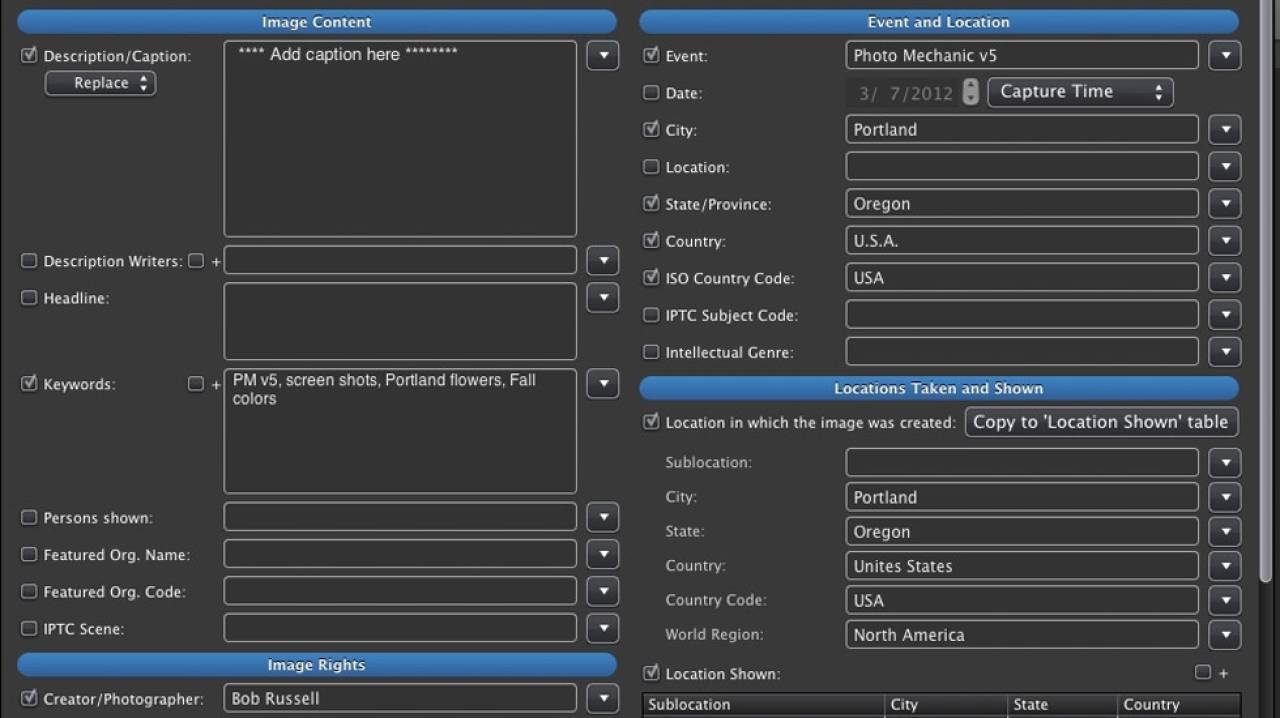Click Copy to 'Location Shown' table button
Screen dimensions: 1280x718
(x=1100, y=422)
